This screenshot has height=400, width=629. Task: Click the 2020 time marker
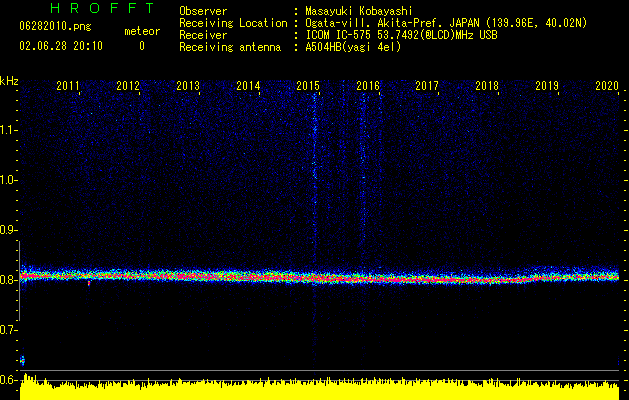(x=607, y=85)
